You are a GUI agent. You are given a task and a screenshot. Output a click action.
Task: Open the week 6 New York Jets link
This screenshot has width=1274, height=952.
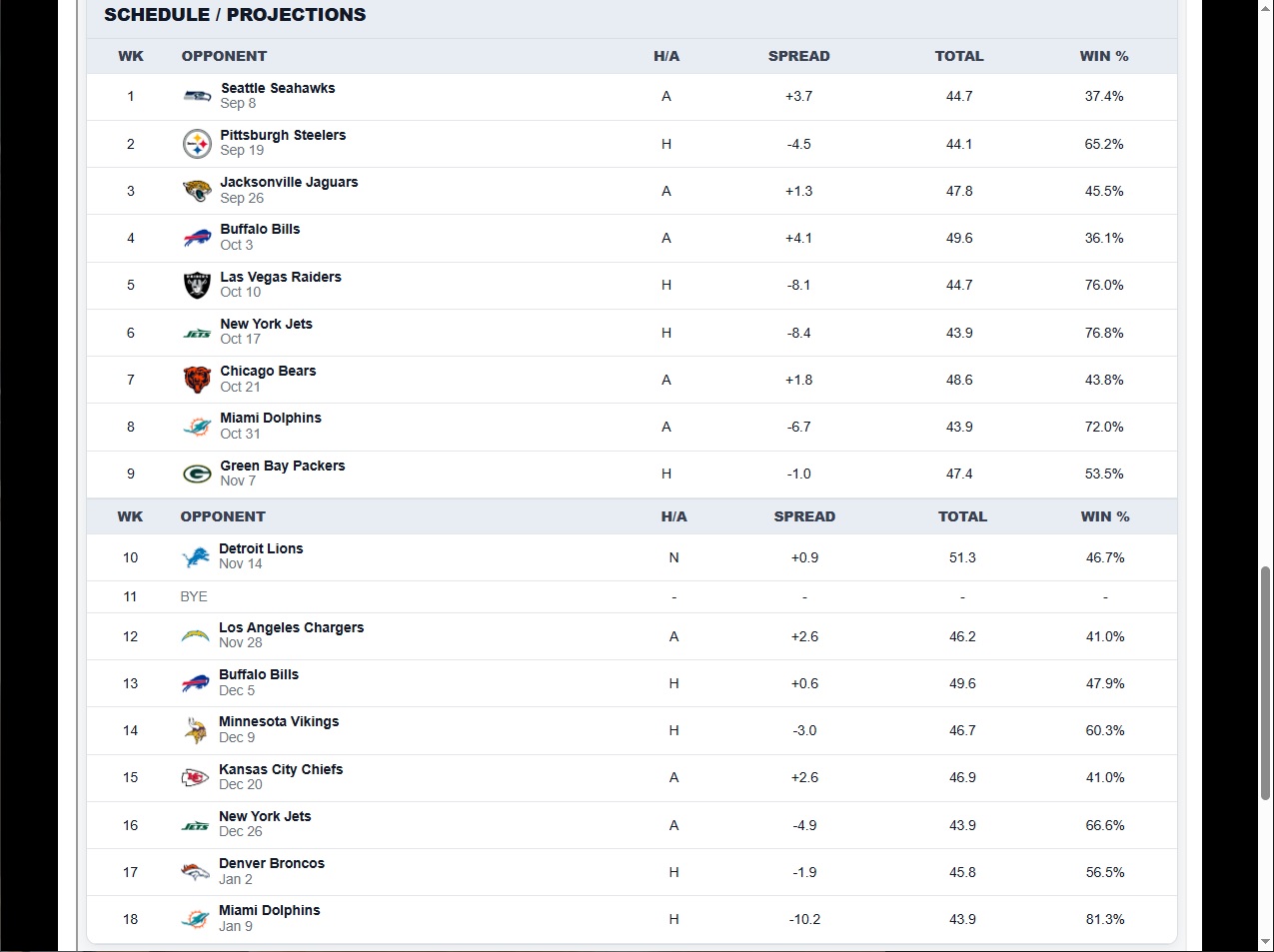coord(266,324)
